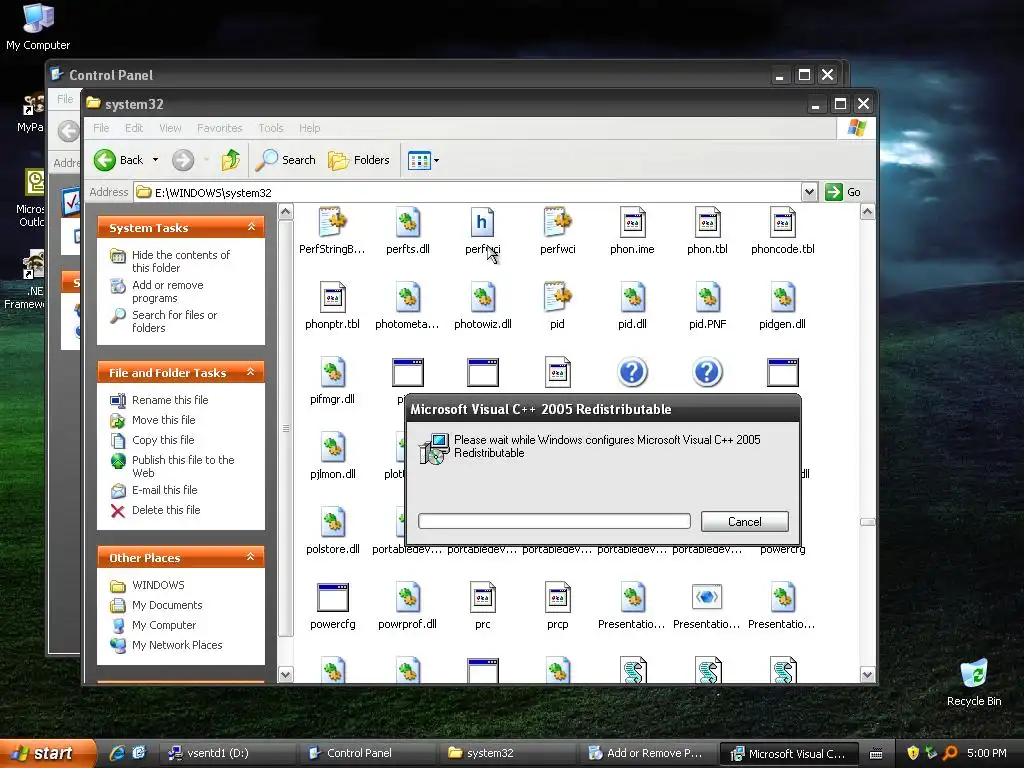Collapse the System Tasks panel
The image size is (1024, 768).
coord(251,227)
